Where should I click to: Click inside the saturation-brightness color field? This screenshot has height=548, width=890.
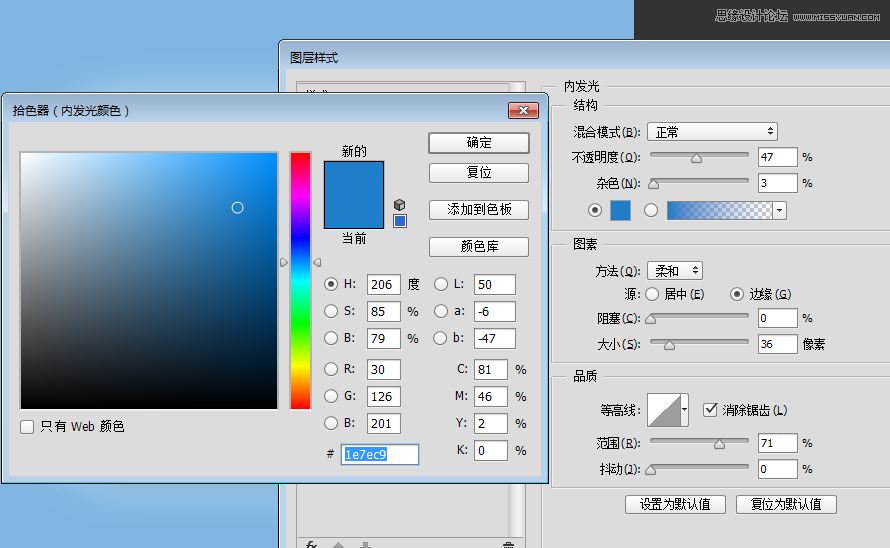point(149,281)
